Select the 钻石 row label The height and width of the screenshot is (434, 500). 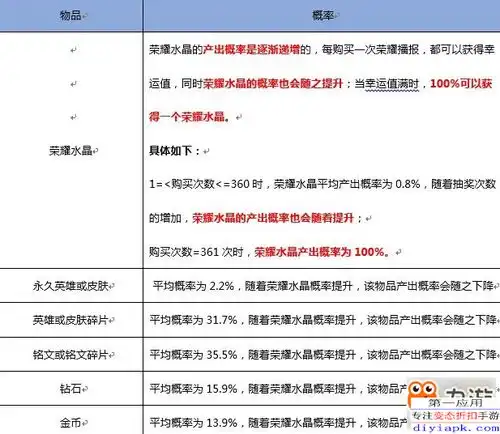click(71, 389)
